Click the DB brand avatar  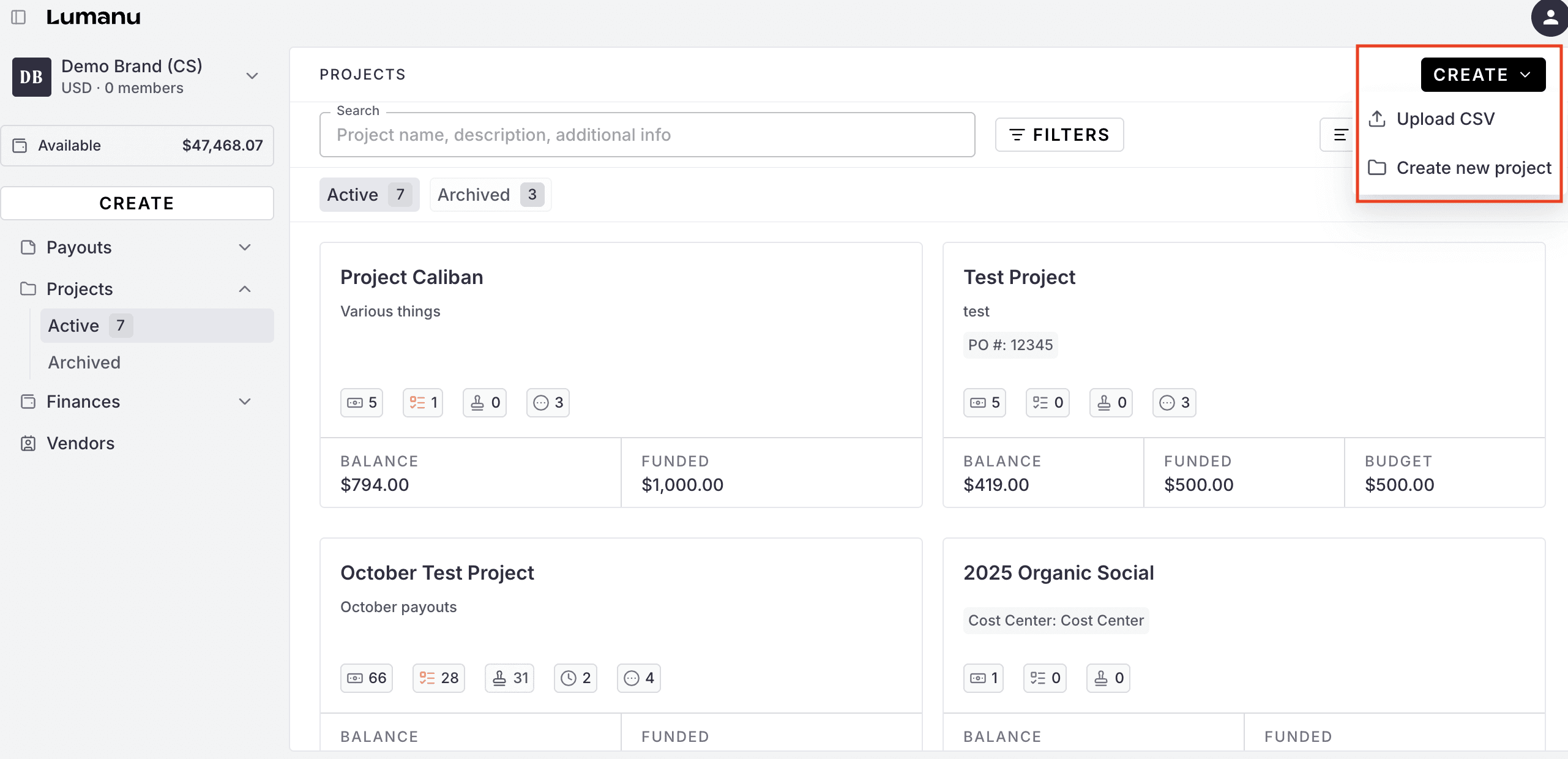point(31,77)
